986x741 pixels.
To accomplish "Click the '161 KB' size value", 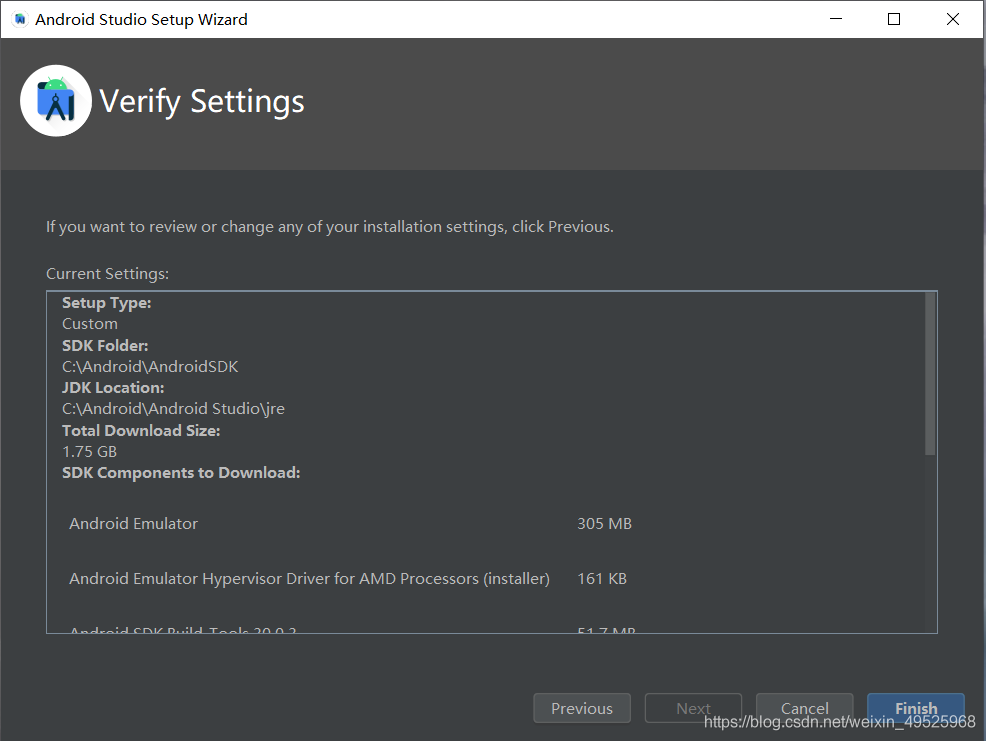I will click(602, 579).
